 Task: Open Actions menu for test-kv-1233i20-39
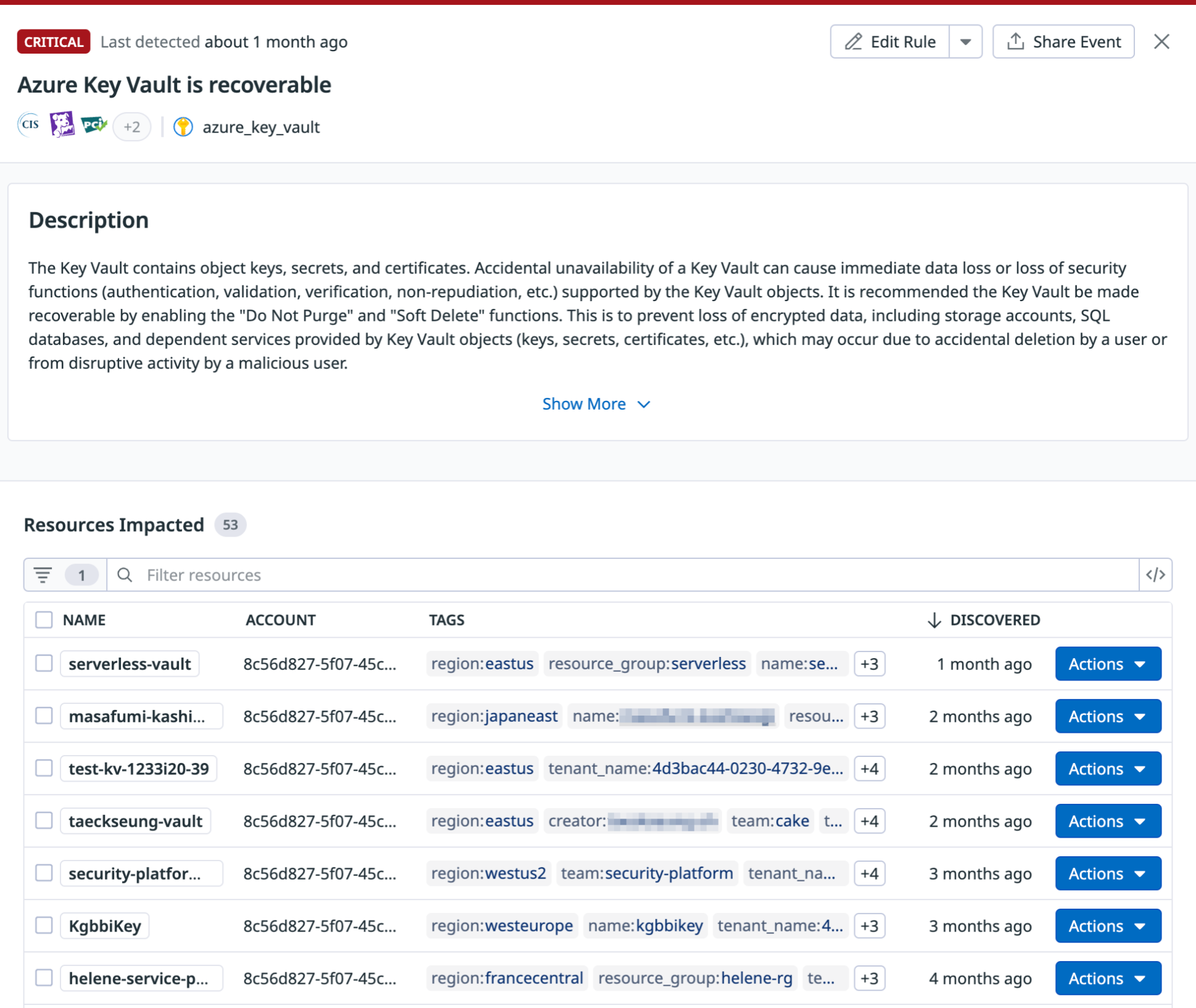(1108, 769)
